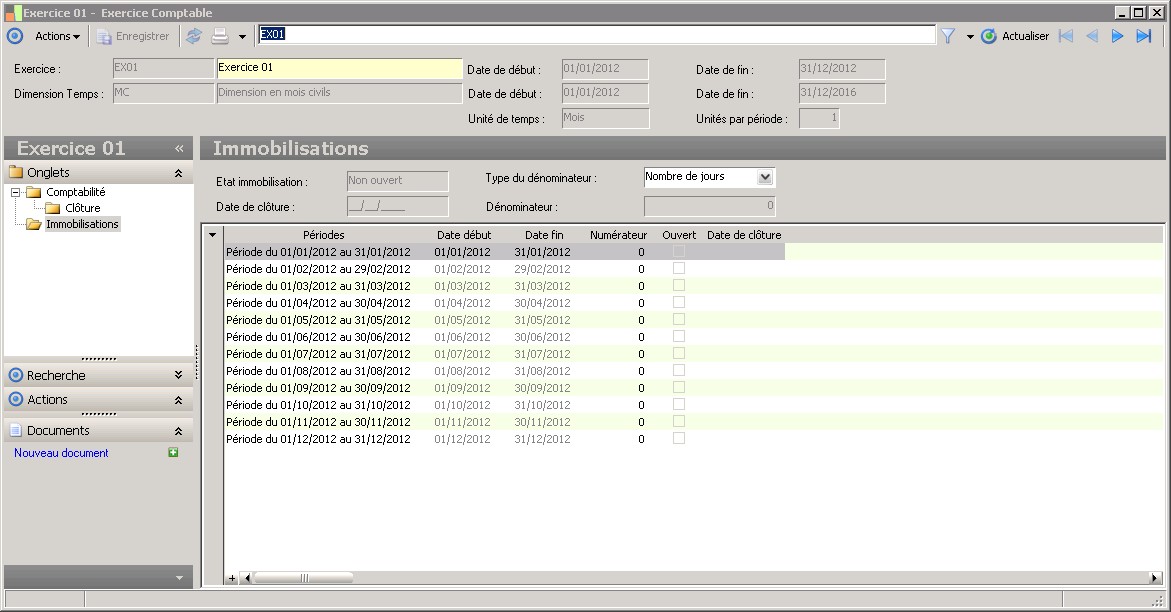This screenshot has width=1171, height=612.
Task: Click the filter funnel icon
Action: click(x=948, y=36)
